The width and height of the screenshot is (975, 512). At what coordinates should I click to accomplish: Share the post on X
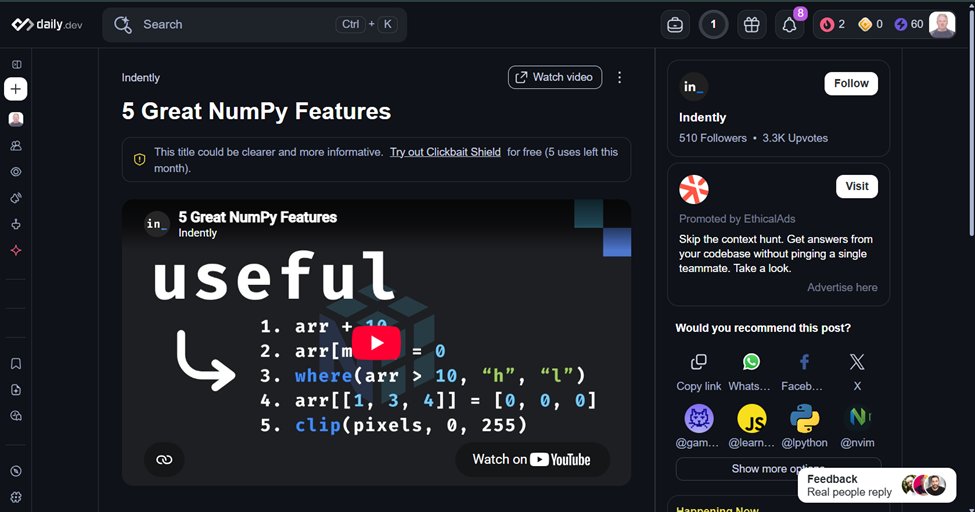tap(857, 371)
